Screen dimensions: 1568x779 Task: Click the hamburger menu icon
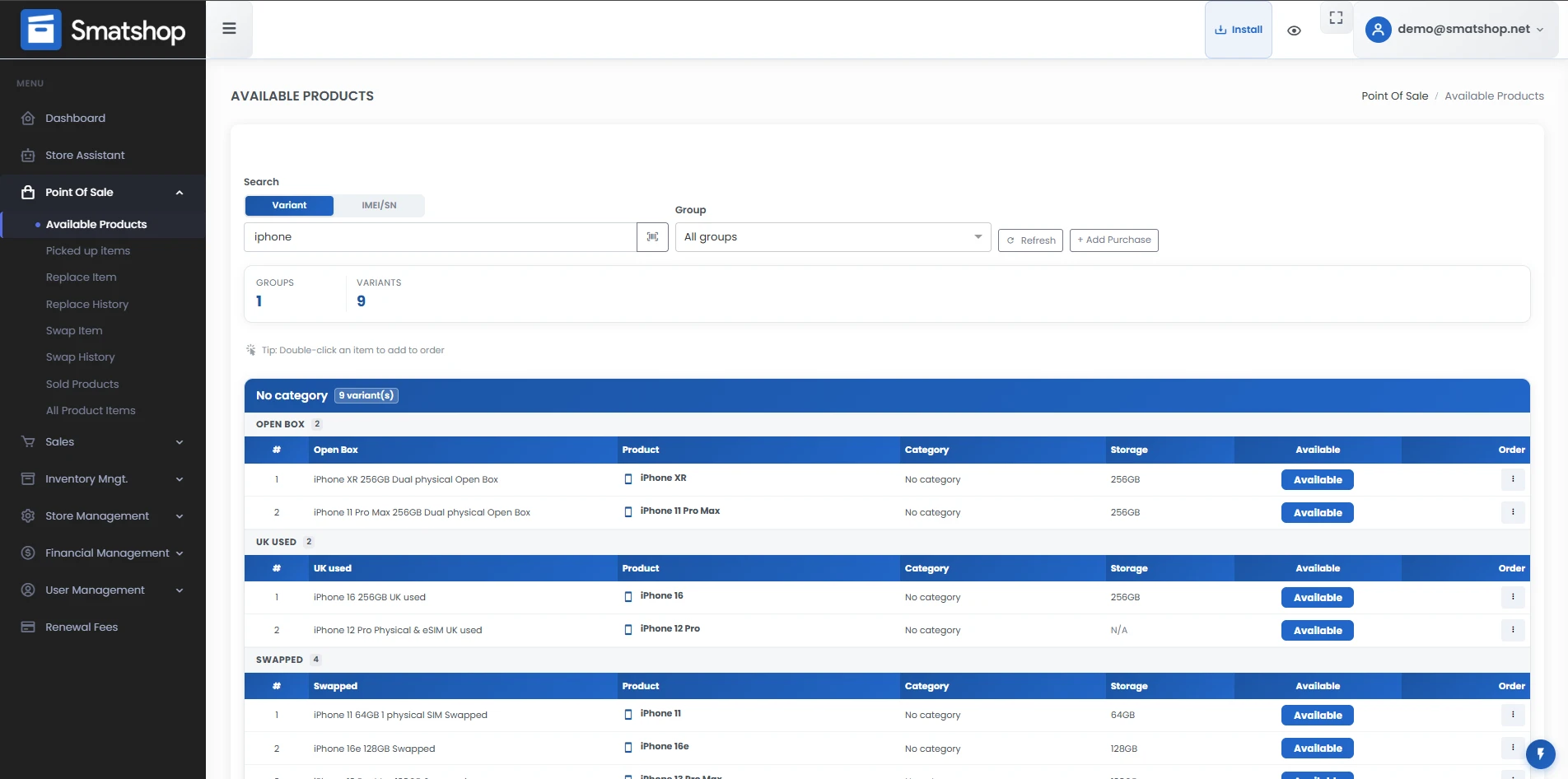click(x=229, y=29)
